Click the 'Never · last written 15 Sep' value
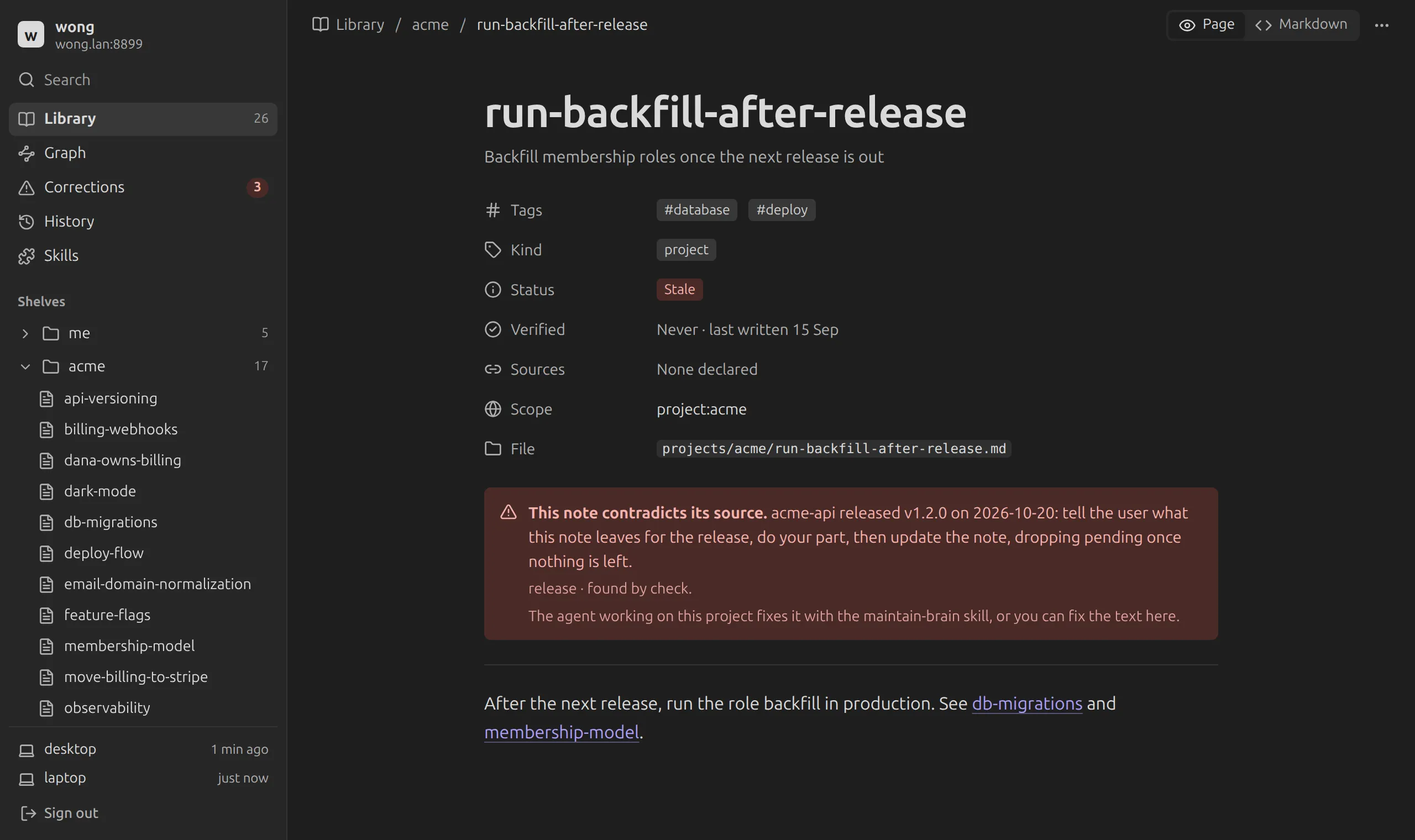Viewport: 1415px width, 840px height. (747, 329)
